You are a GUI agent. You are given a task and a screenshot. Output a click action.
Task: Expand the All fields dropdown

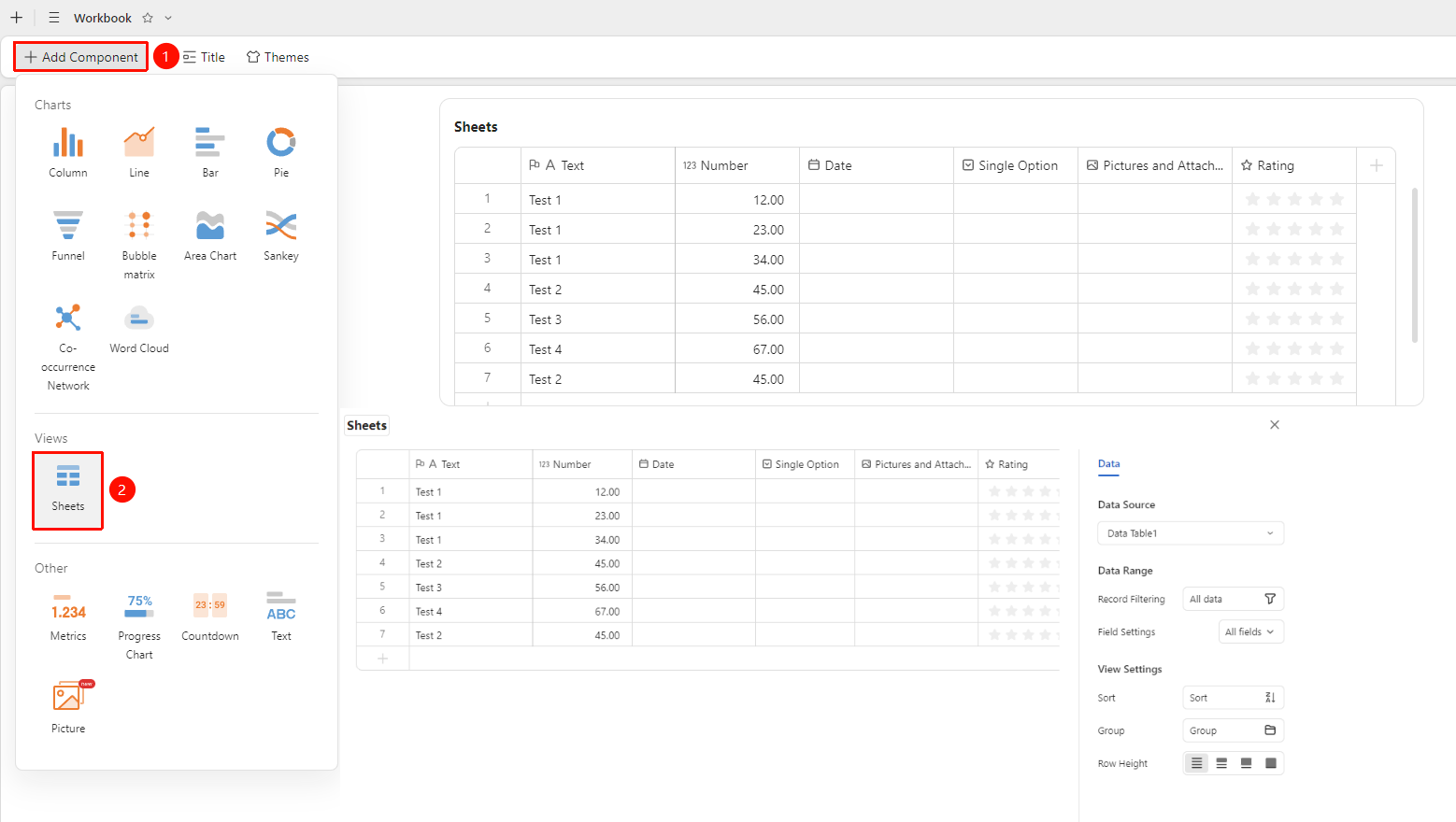pos(1250,632)
